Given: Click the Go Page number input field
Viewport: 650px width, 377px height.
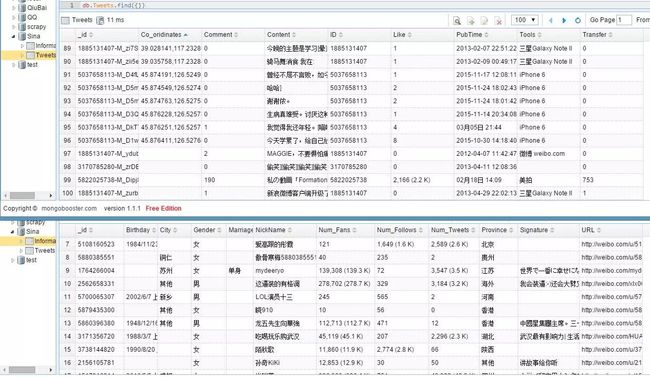Looking at the screenshot, I should 624,20.
